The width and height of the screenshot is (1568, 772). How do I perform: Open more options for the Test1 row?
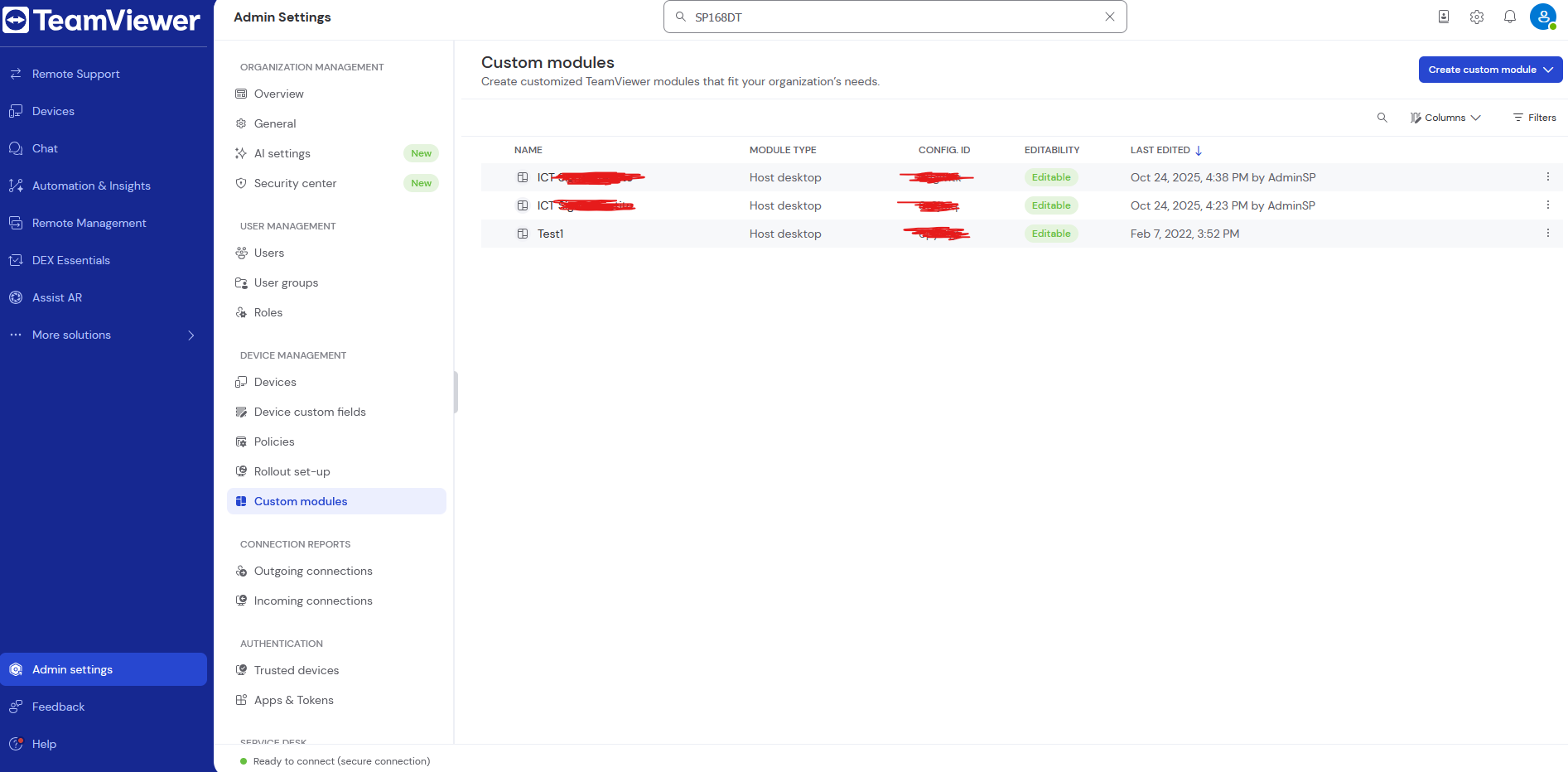1547,234
